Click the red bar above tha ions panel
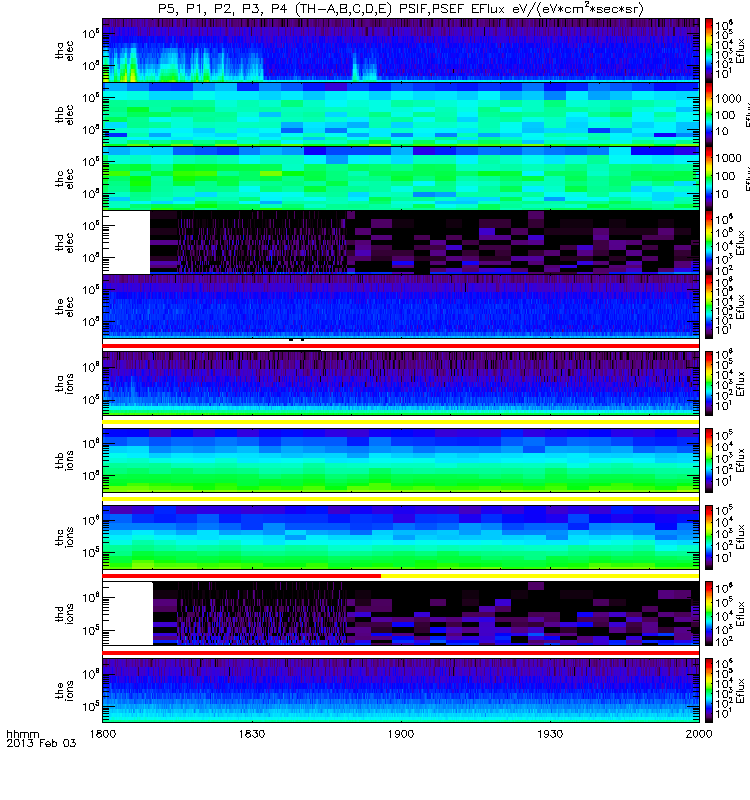 coord(401,346)
